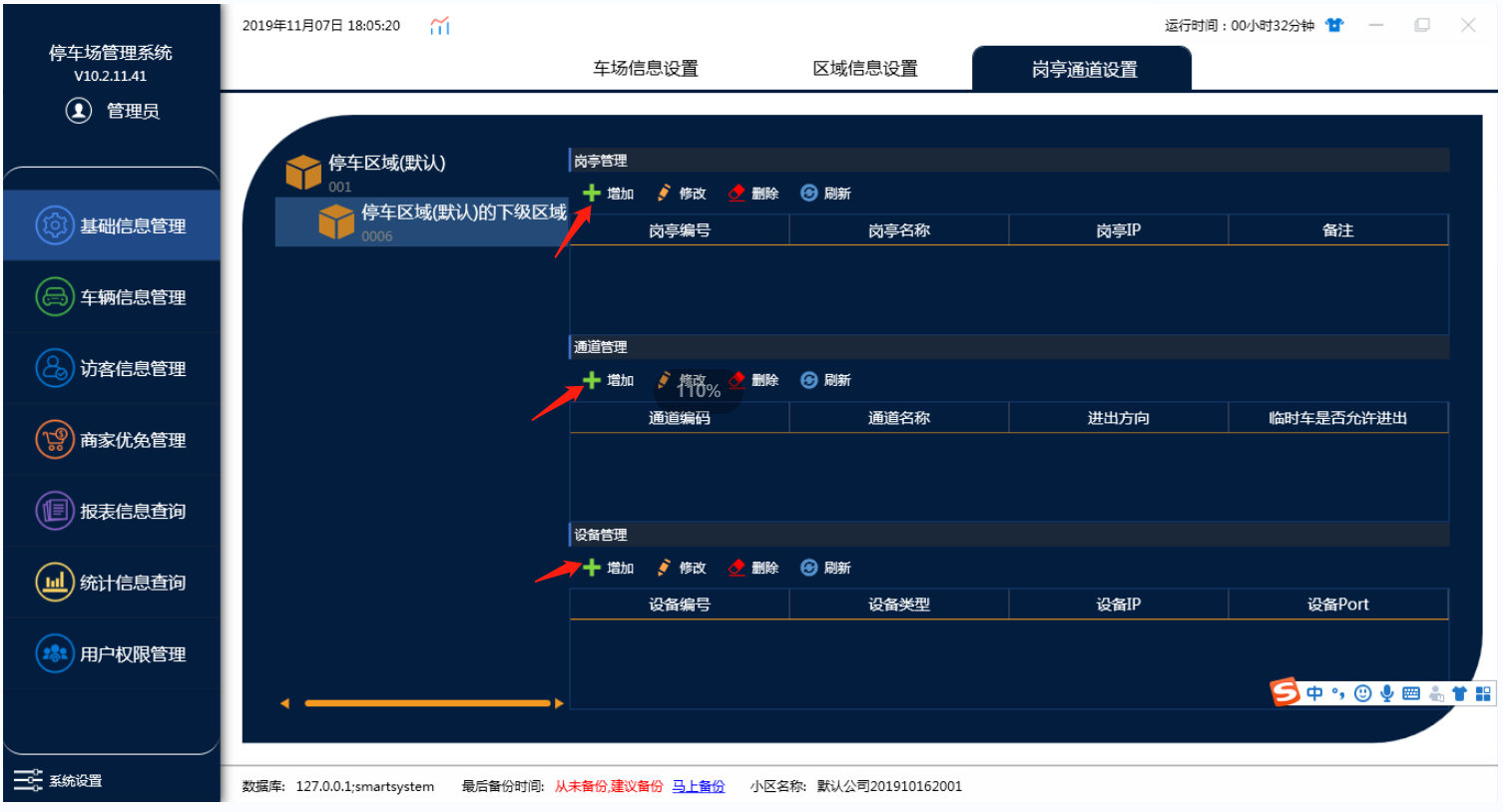Viewport: 1503px width, 812px height.
Task: Click the 备注 column header
Action: click(x=1338, y=230)
